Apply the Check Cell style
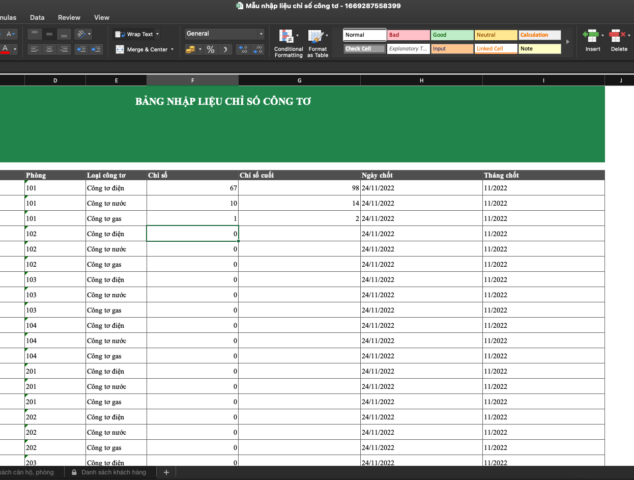 coord(363,48)
